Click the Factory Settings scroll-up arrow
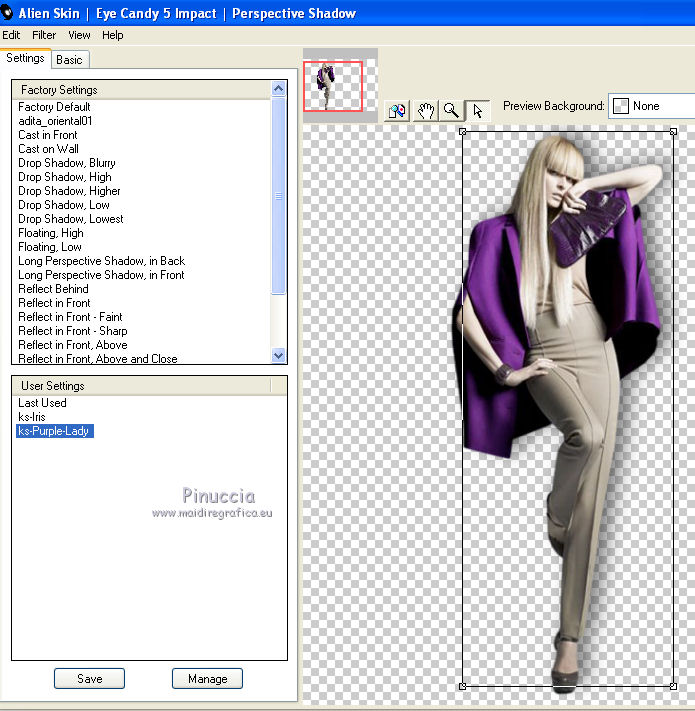The height and width of the screenshot is (711, 695). 278,89
